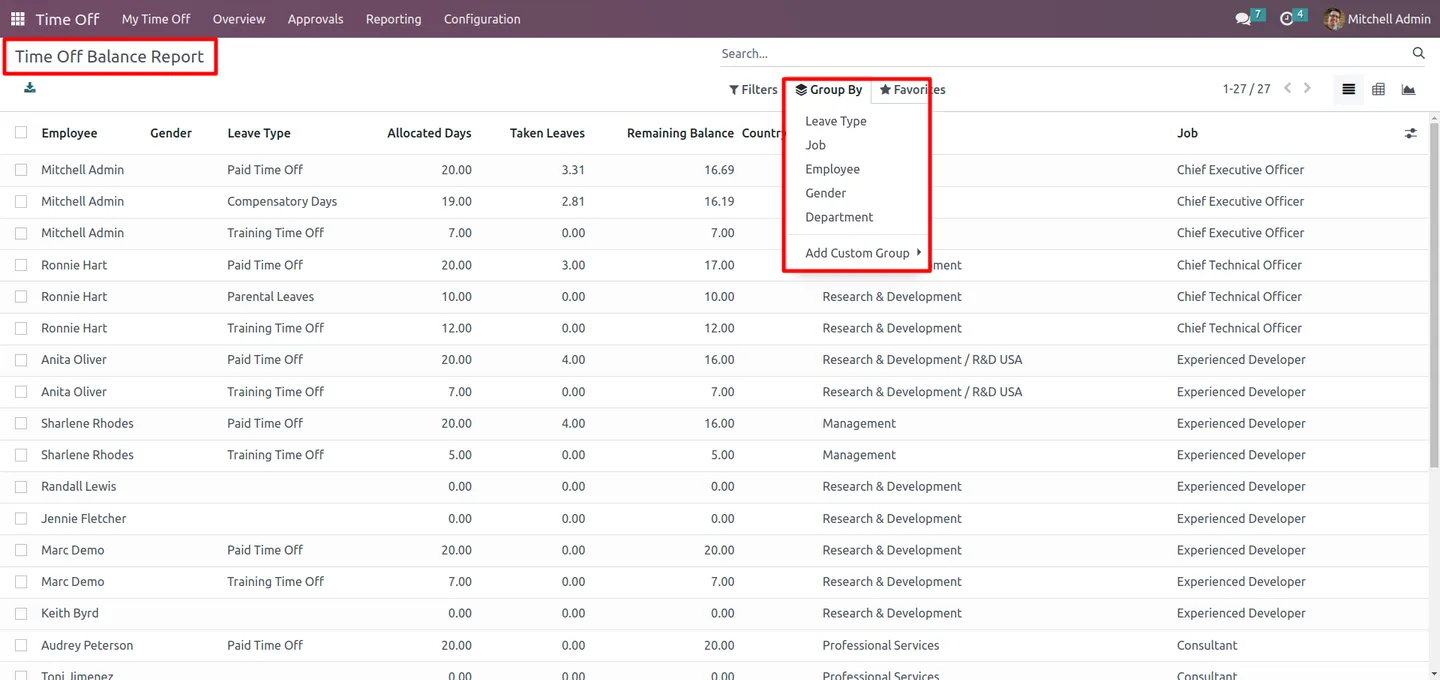Click Management in Sharlene Rhodes Paid Time Off row

[x=859, y=424]
